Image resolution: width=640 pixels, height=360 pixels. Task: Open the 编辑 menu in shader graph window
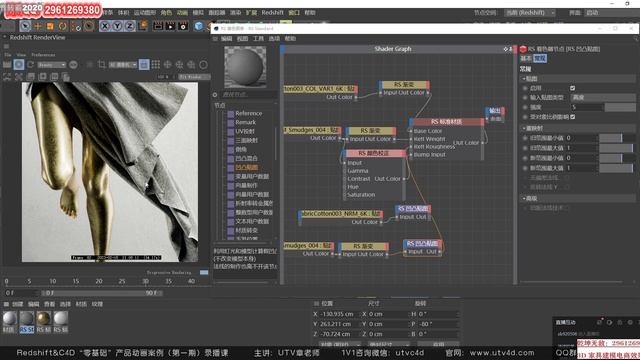[227, 38]
